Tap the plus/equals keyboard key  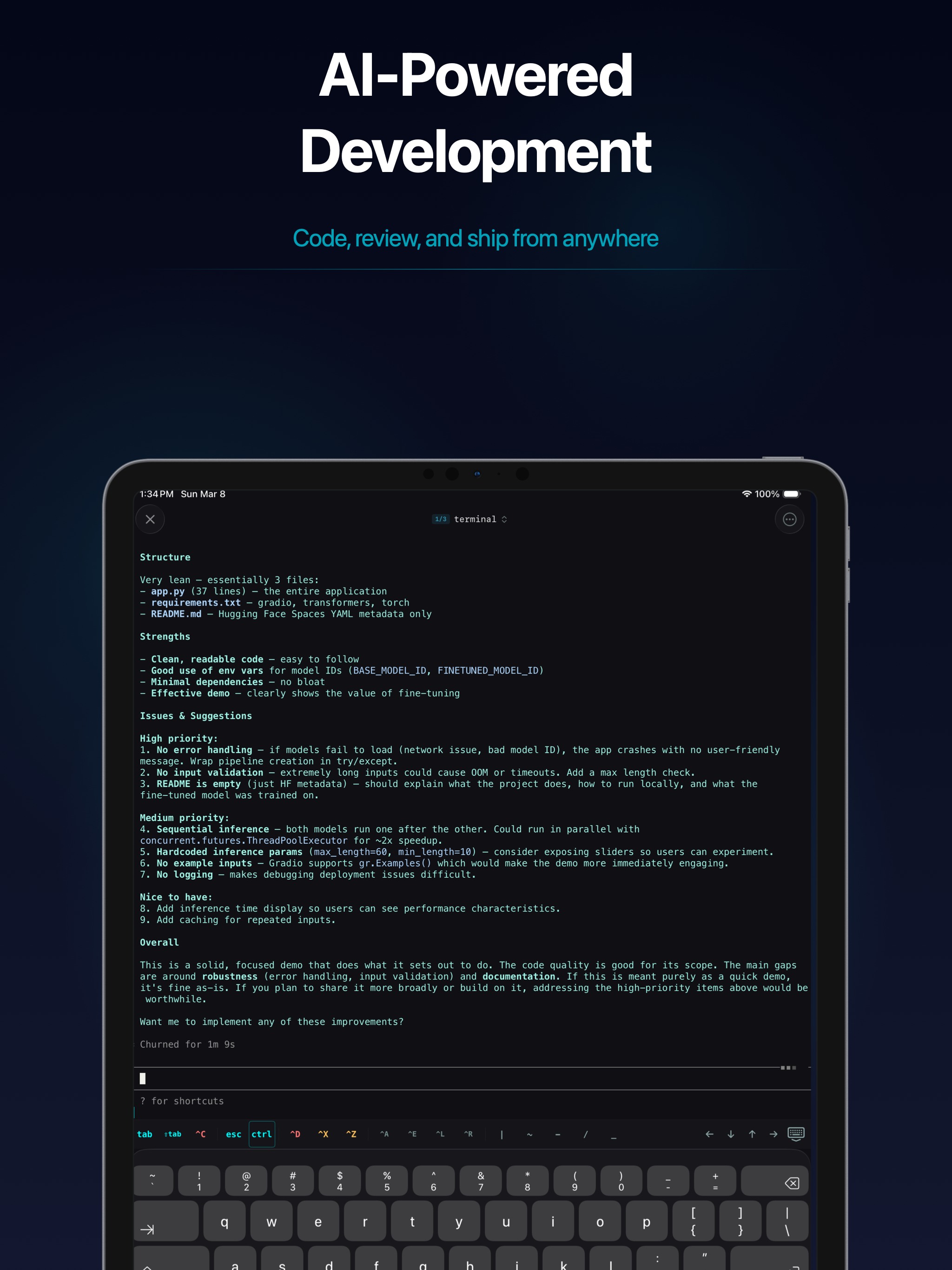[715, 1180]
